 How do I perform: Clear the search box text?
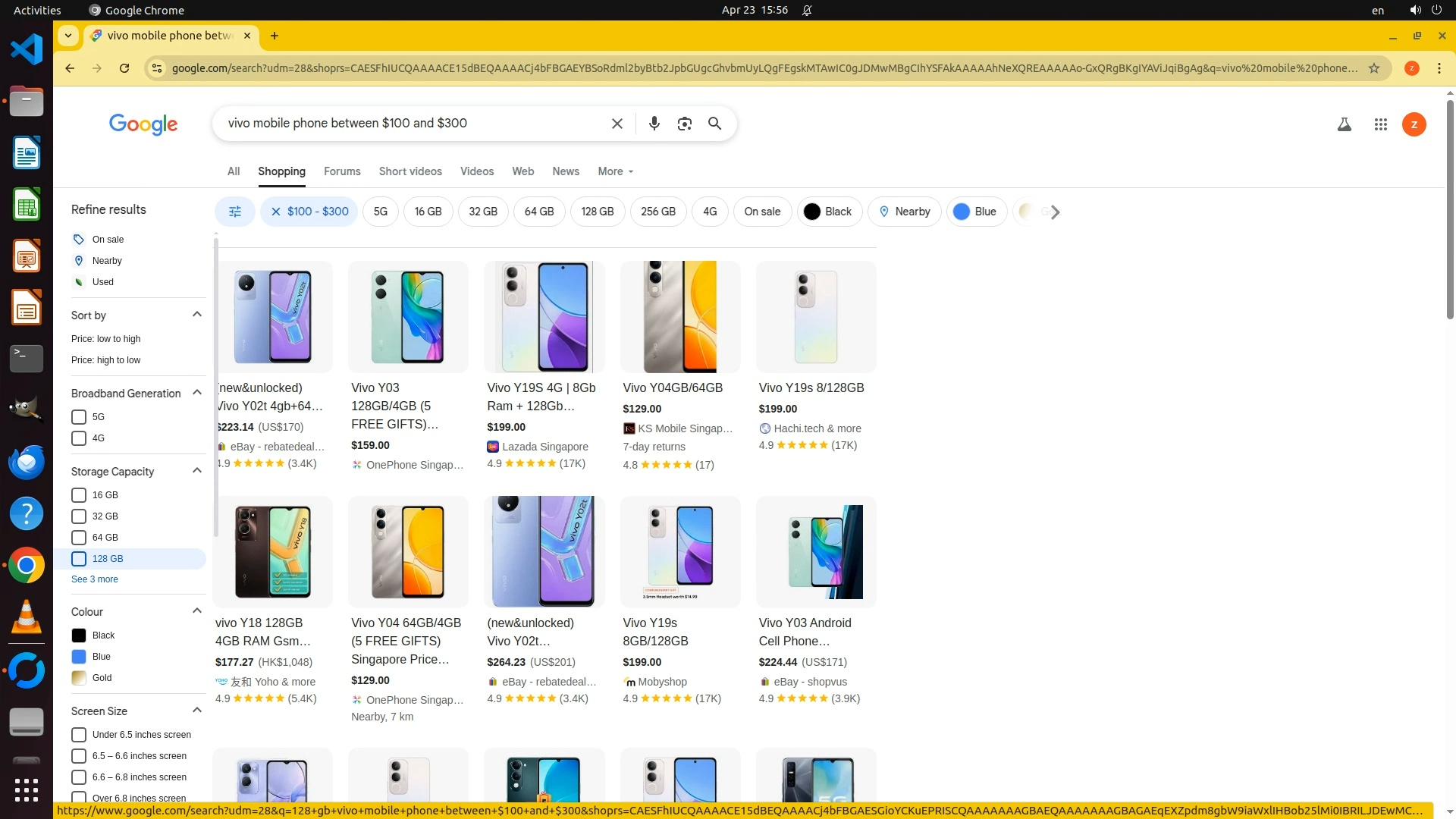(617, 124)
